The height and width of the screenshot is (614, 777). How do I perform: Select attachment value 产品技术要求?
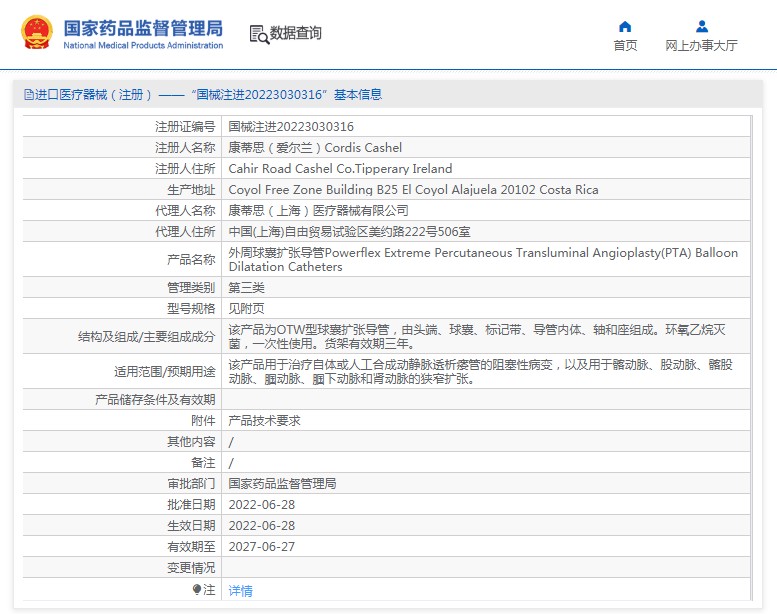click(x=265, y=421)
